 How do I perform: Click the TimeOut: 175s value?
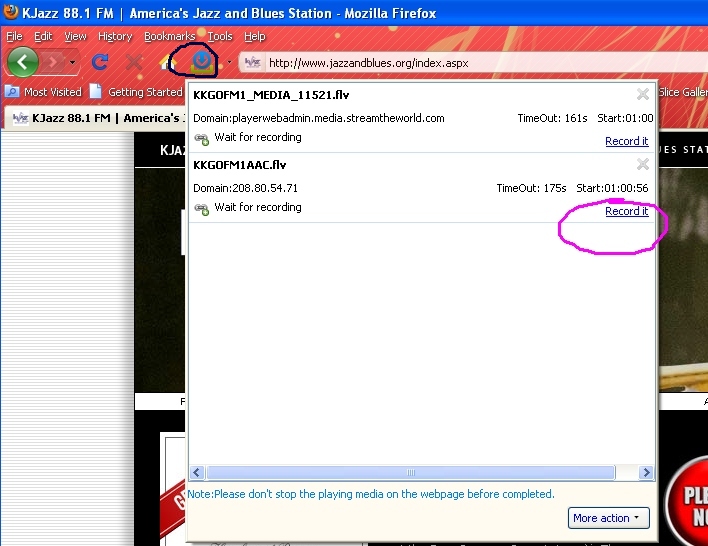531,188
